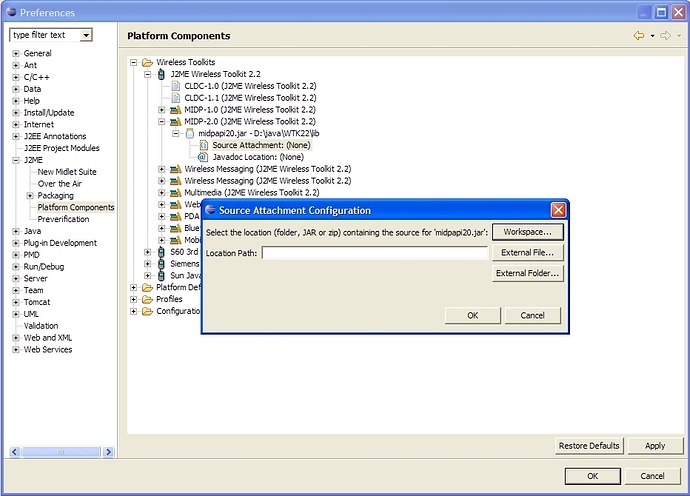Collapse the J2ME preferences category
This screenshot has width=690, height=496.
[x=16, y=160]
